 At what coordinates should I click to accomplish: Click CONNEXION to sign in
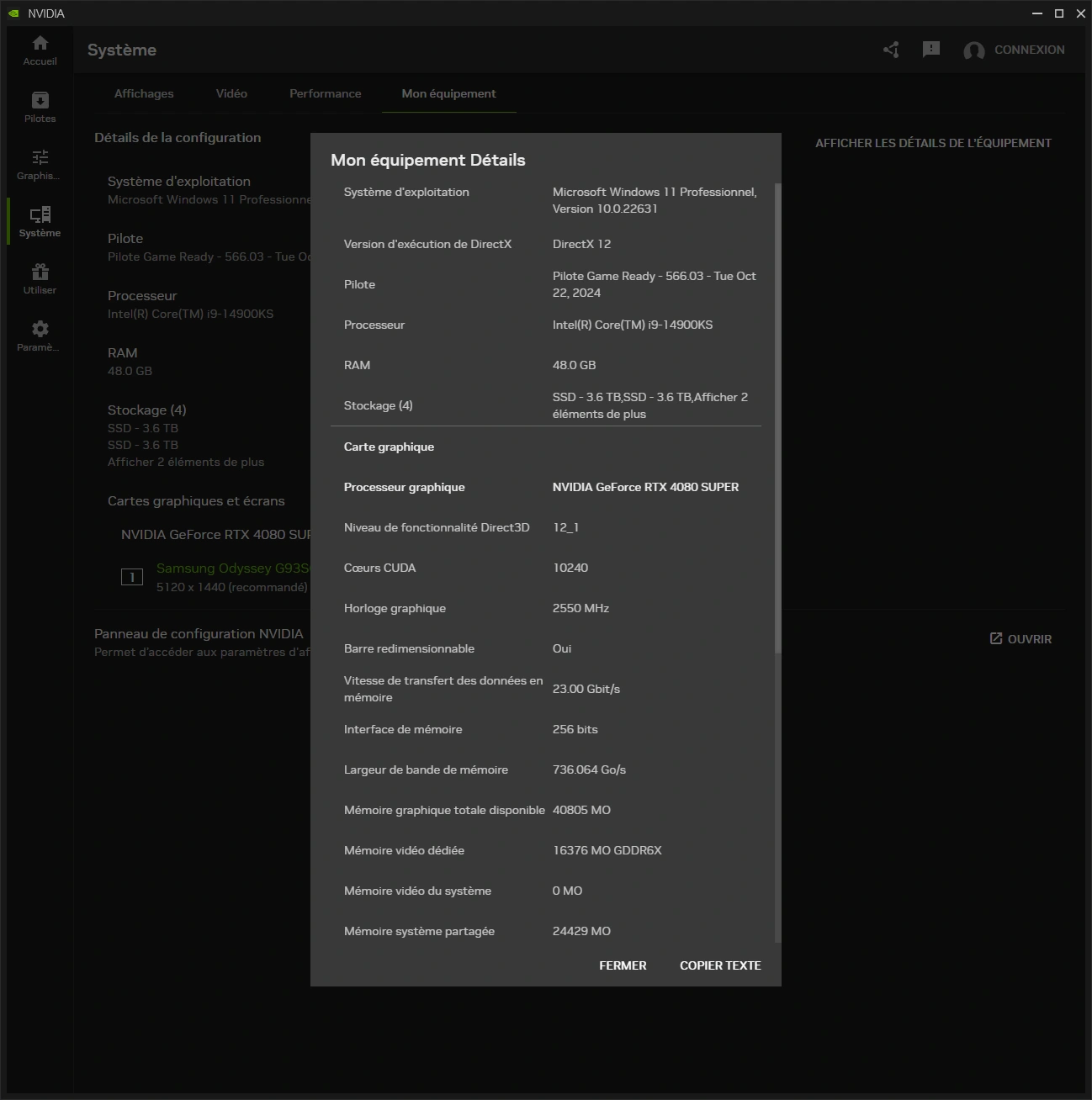point(1030,50)
